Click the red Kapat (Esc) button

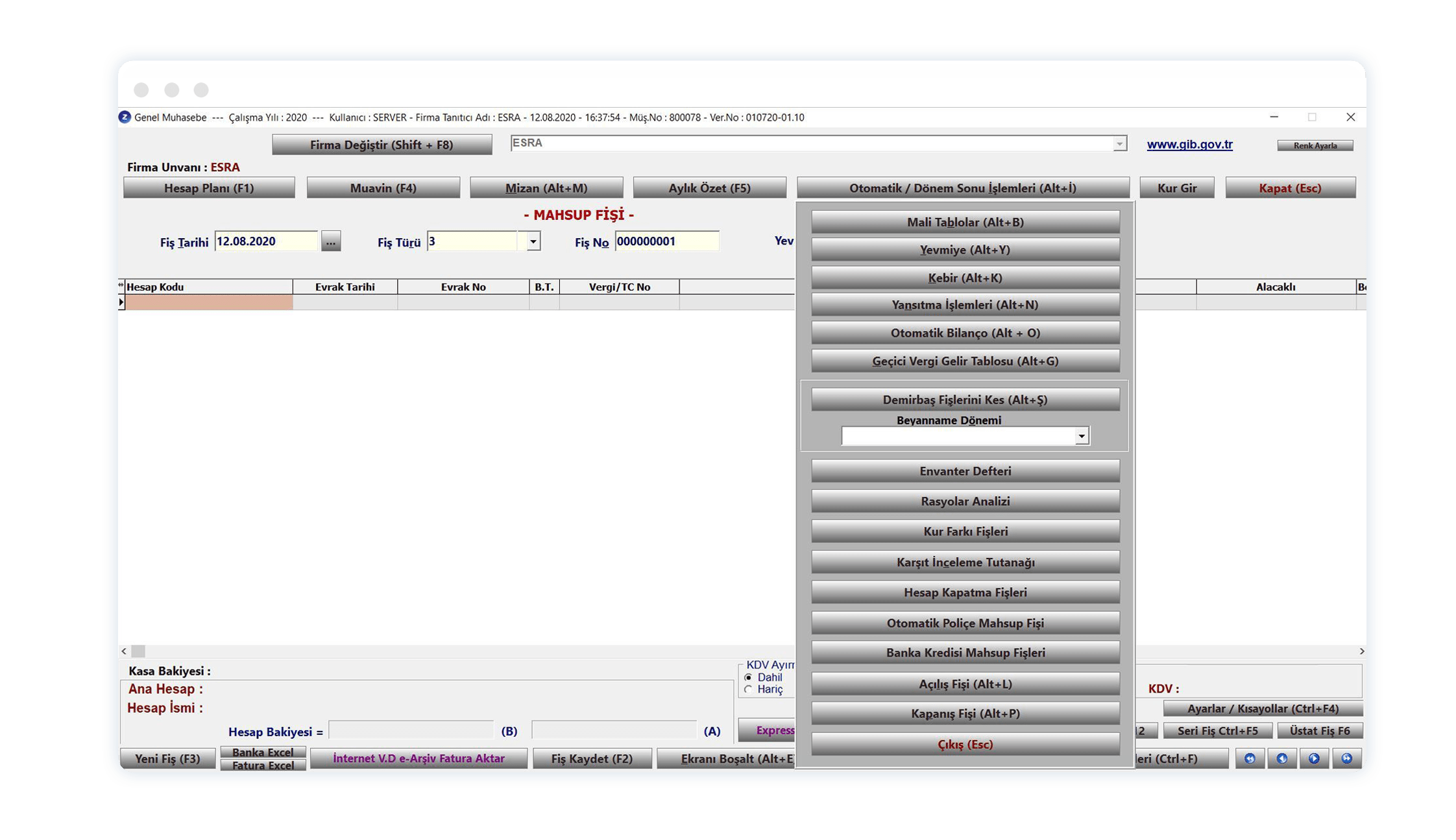point(1290,188)
